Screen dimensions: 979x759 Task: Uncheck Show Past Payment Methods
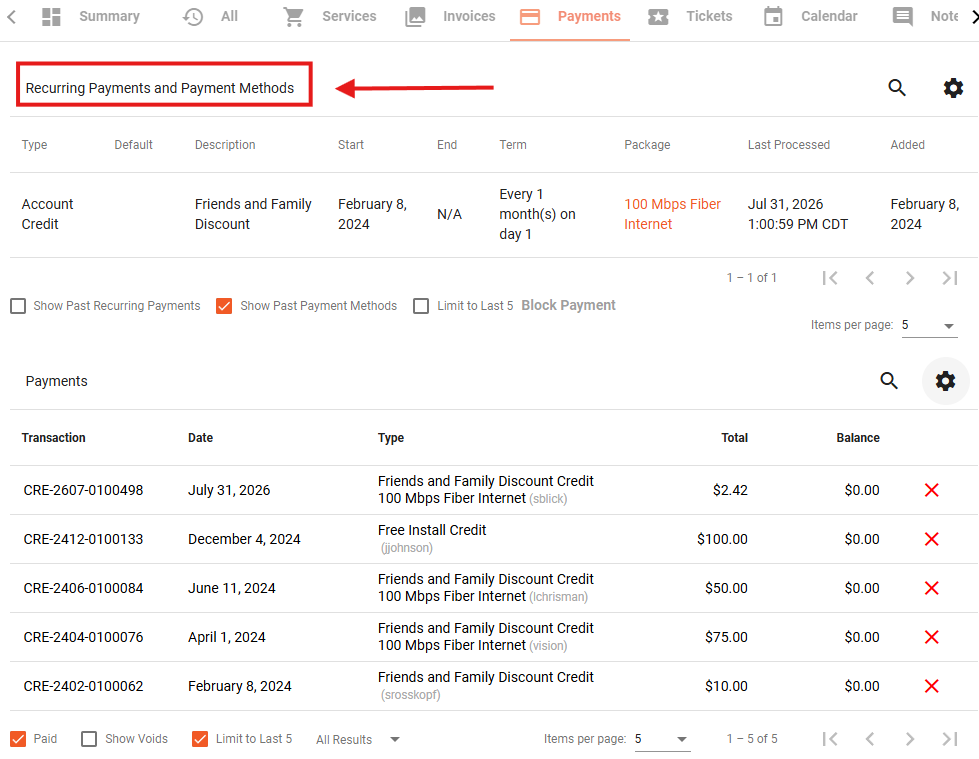tap(224, 306)
